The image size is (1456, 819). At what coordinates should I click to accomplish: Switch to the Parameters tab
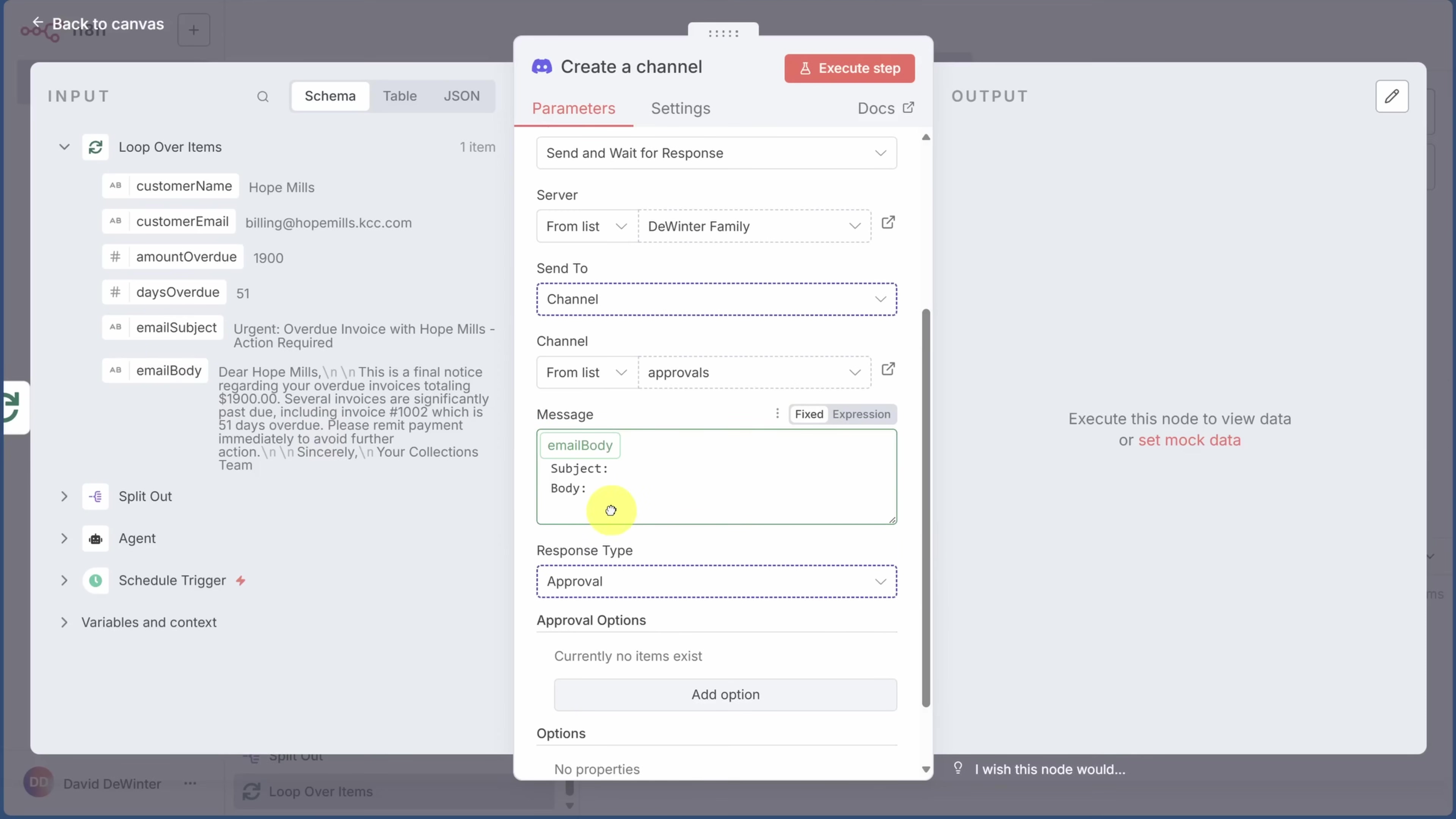573,108
